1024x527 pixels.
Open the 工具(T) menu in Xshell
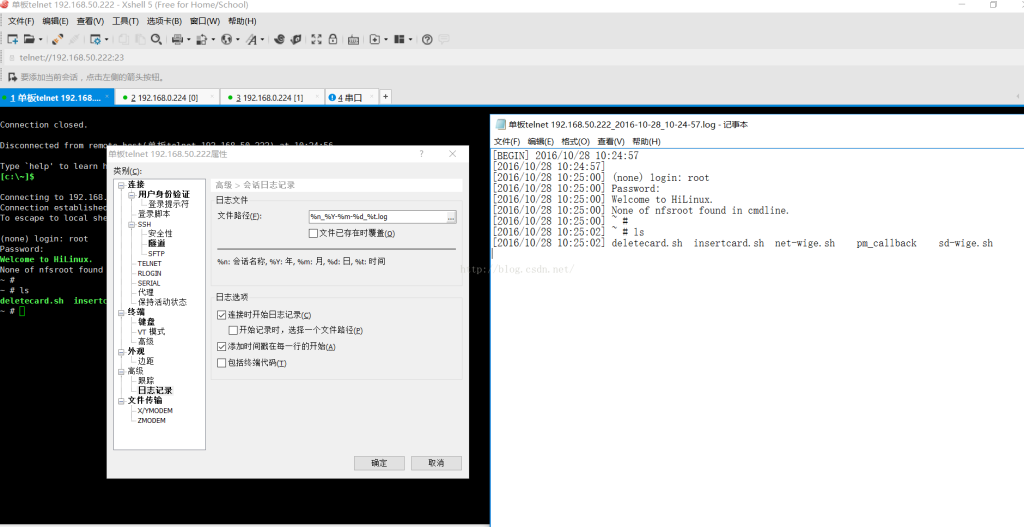tap(125, 21)
